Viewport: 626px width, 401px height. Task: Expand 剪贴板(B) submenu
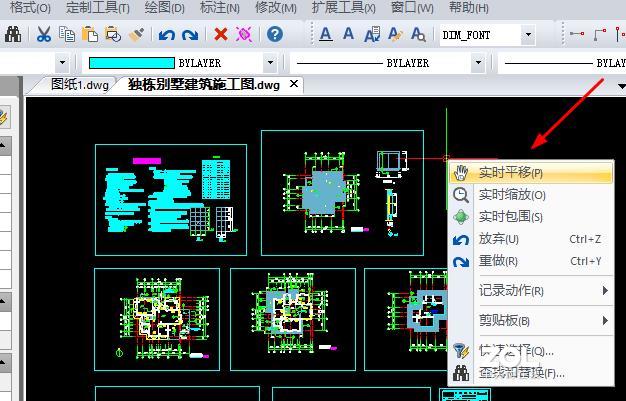[531, 320]
